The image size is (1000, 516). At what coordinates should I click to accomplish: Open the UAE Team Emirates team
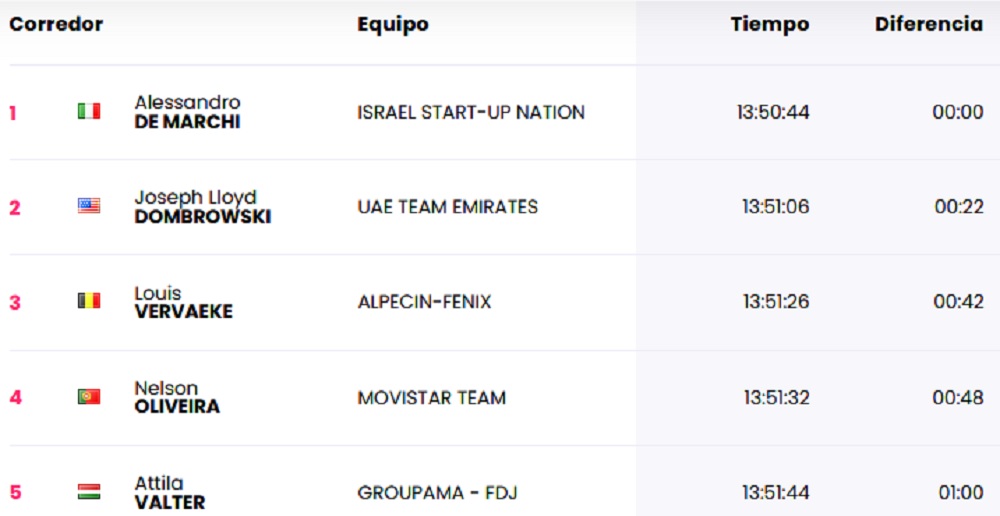[447, 207]
